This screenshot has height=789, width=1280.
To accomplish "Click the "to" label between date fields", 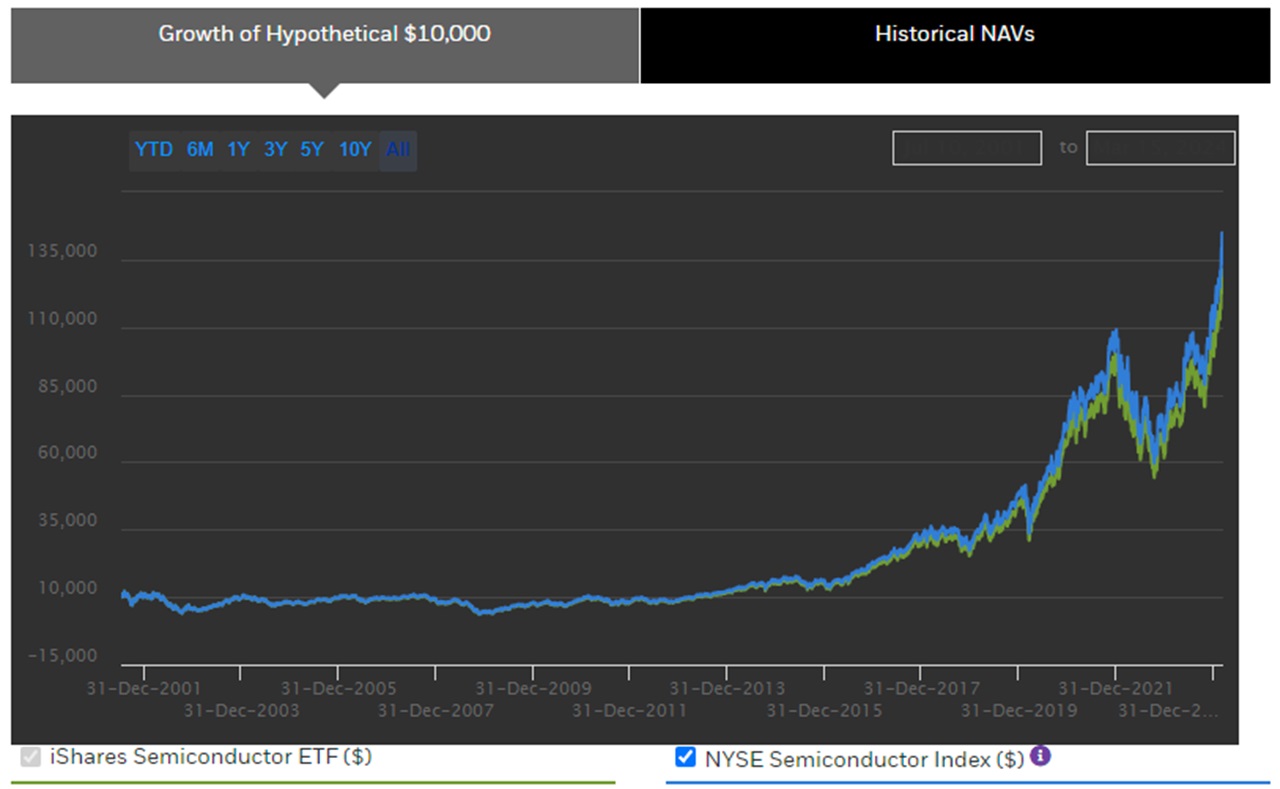I will coord(1069,148).
